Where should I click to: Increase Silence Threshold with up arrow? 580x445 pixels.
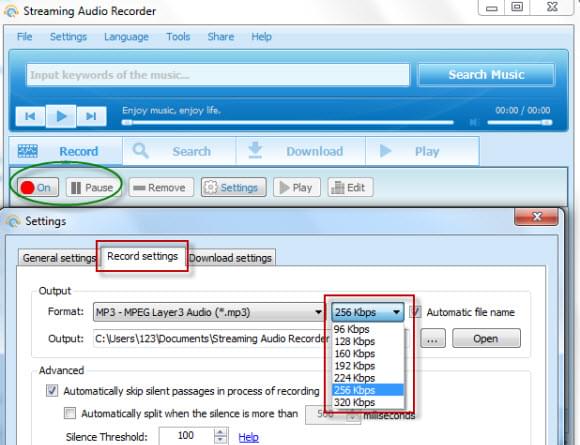pyautogui.click(x=221, y=432)
